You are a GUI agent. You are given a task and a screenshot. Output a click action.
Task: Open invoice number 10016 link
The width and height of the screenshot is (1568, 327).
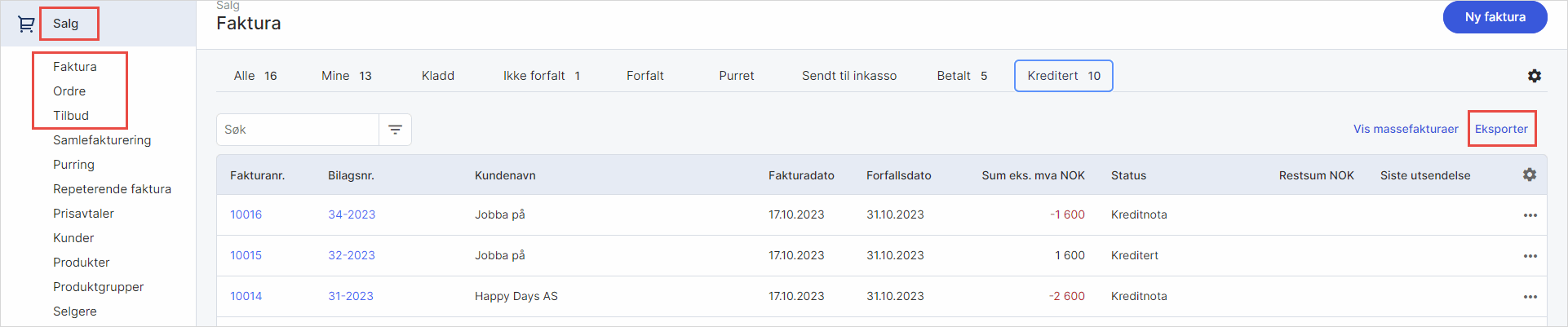point(246,214)
